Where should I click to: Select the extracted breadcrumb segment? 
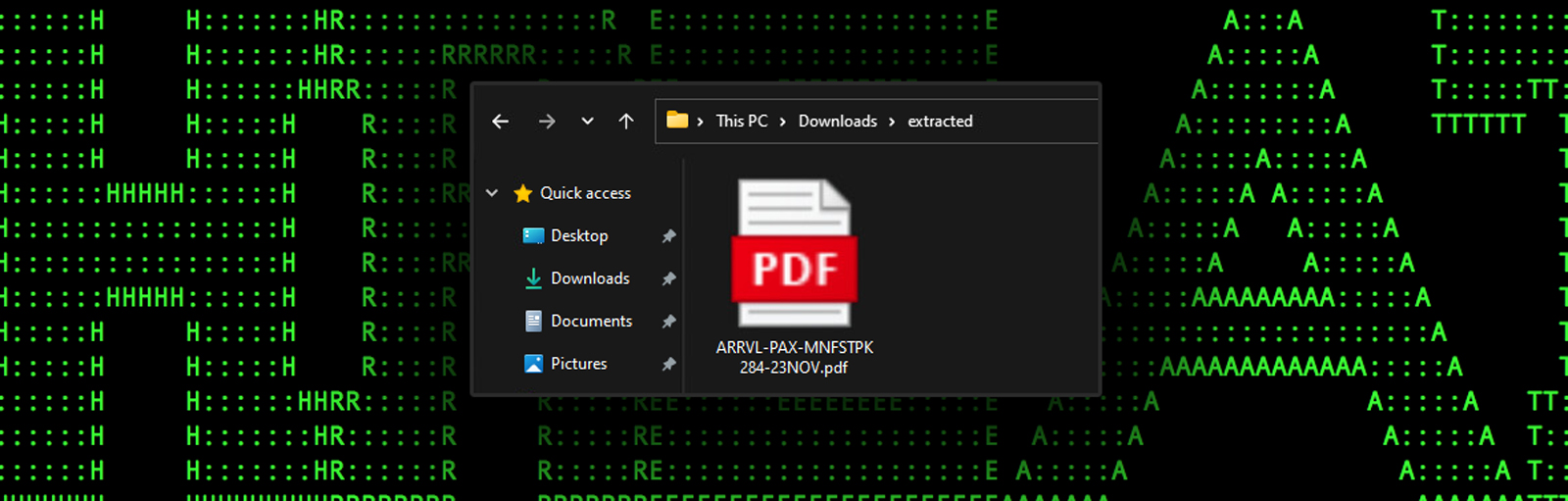click(940, 122)
